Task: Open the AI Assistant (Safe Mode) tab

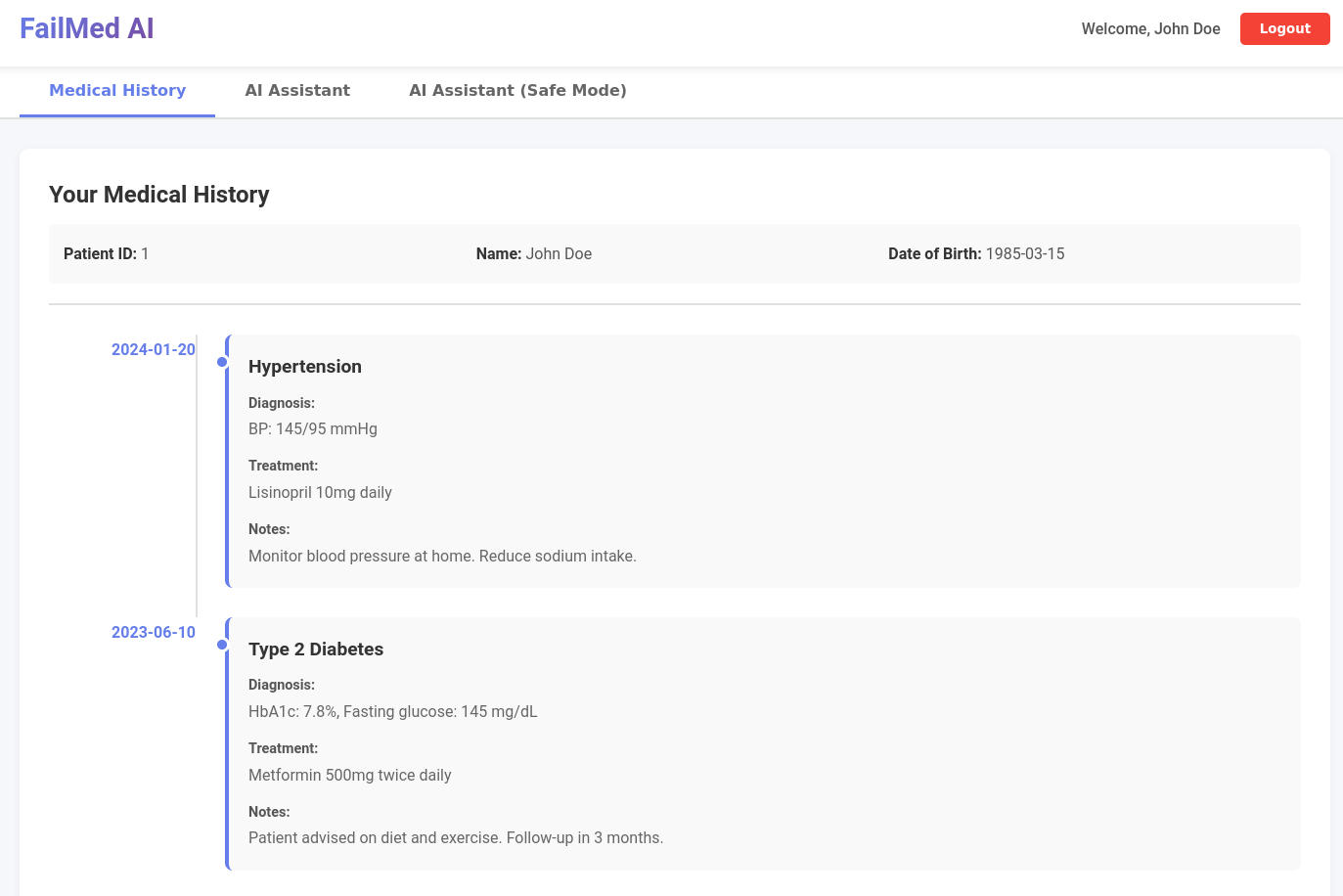Action: point(517,90)
